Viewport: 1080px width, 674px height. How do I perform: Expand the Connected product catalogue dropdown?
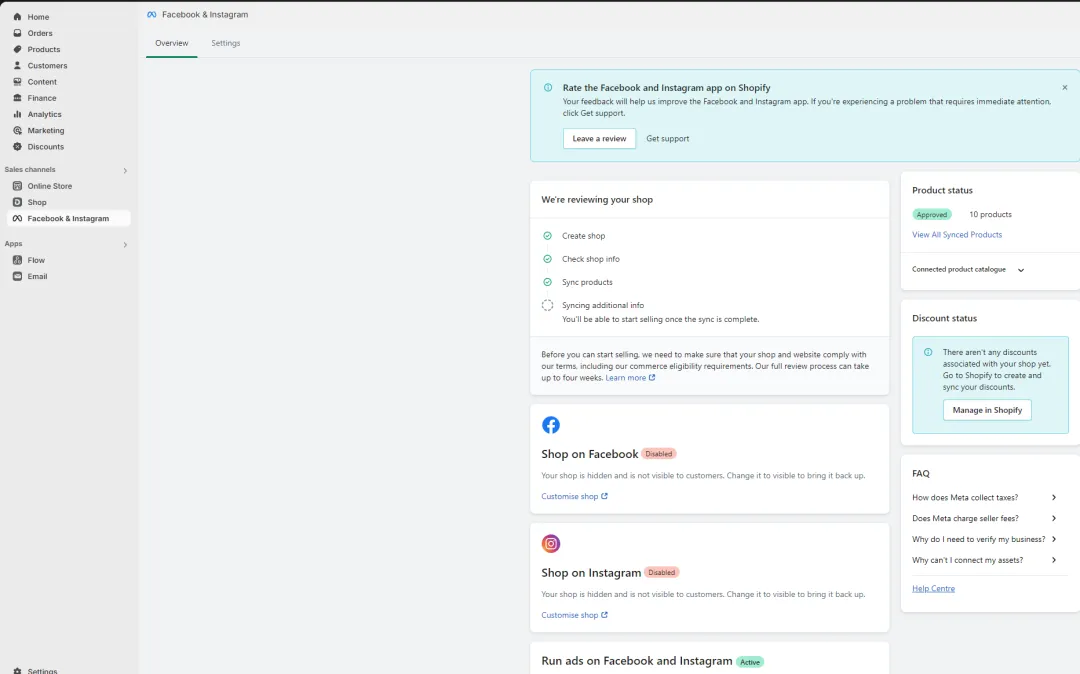1021,270
